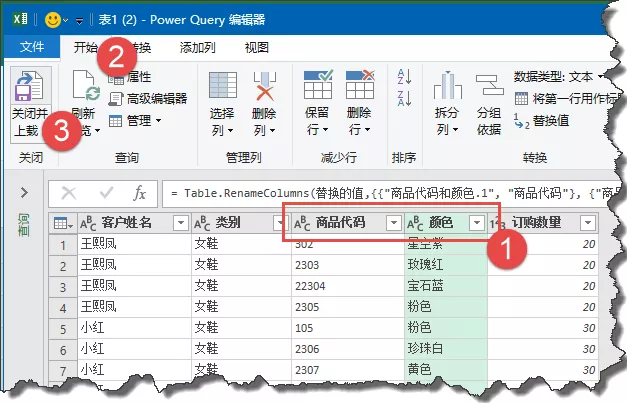Screen dimensions: 627x403
Task: Click the ABC type icon of 商品代码
Action: coord(302,223)
